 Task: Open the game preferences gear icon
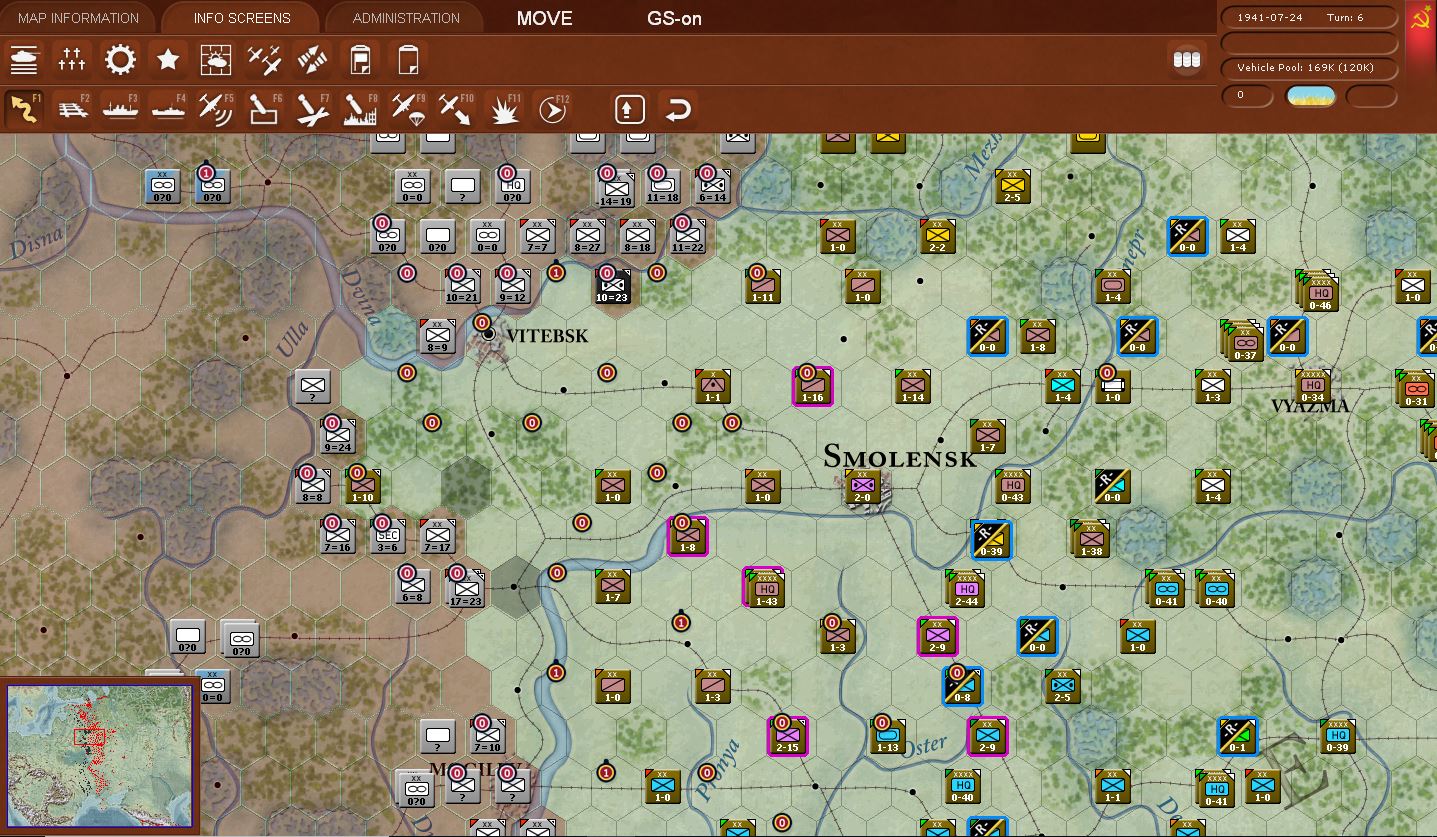click(x=120, y=60)
